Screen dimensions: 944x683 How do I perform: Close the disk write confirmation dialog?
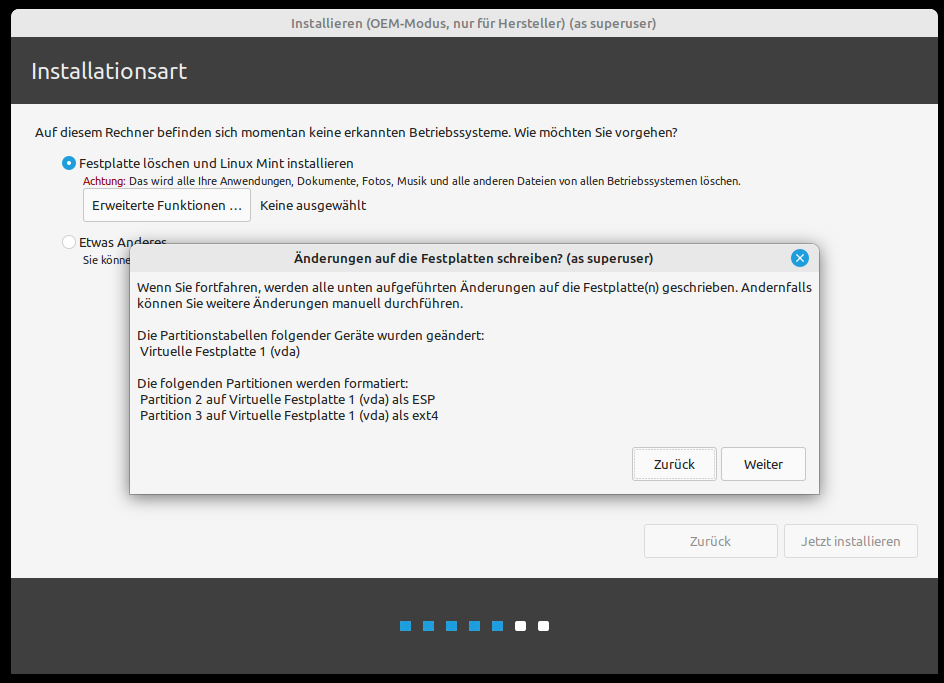tap(799, 258)
